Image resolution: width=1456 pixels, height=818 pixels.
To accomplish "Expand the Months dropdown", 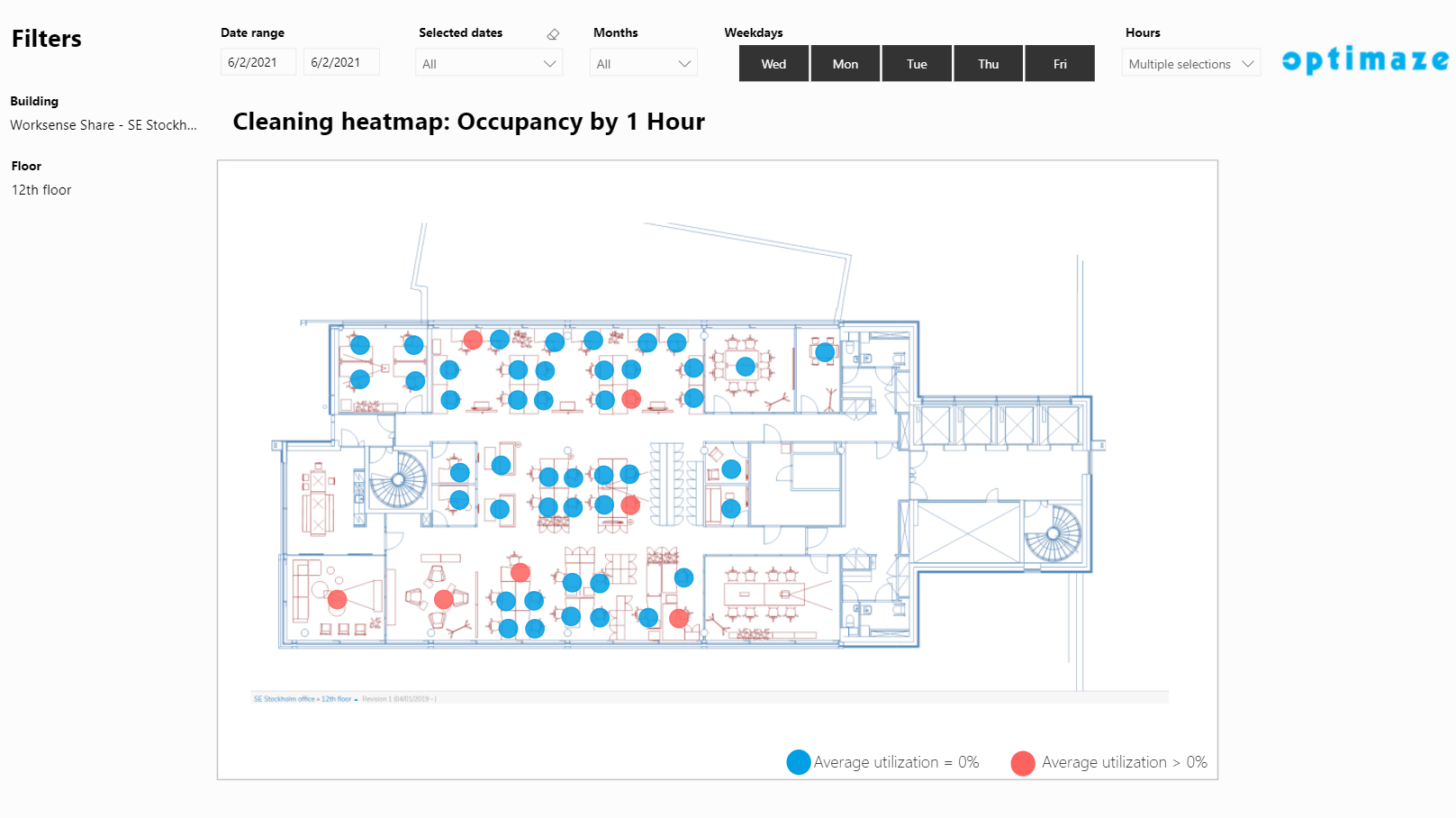I will (x=644, y=64).
